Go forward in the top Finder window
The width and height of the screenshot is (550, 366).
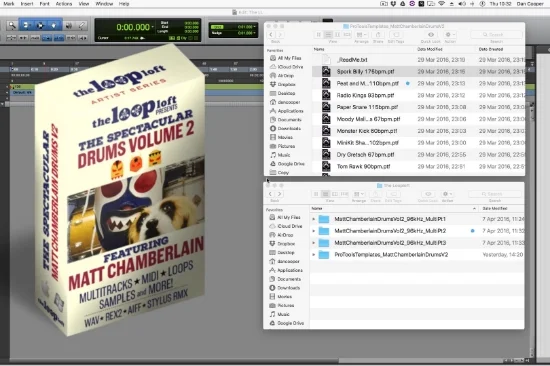[280, 35]
